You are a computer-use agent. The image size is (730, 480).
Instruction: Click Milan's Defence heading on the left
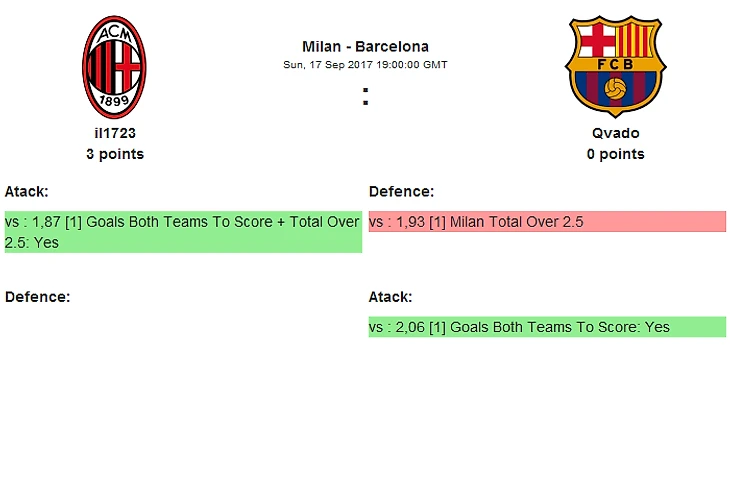[x=37, y=297]
